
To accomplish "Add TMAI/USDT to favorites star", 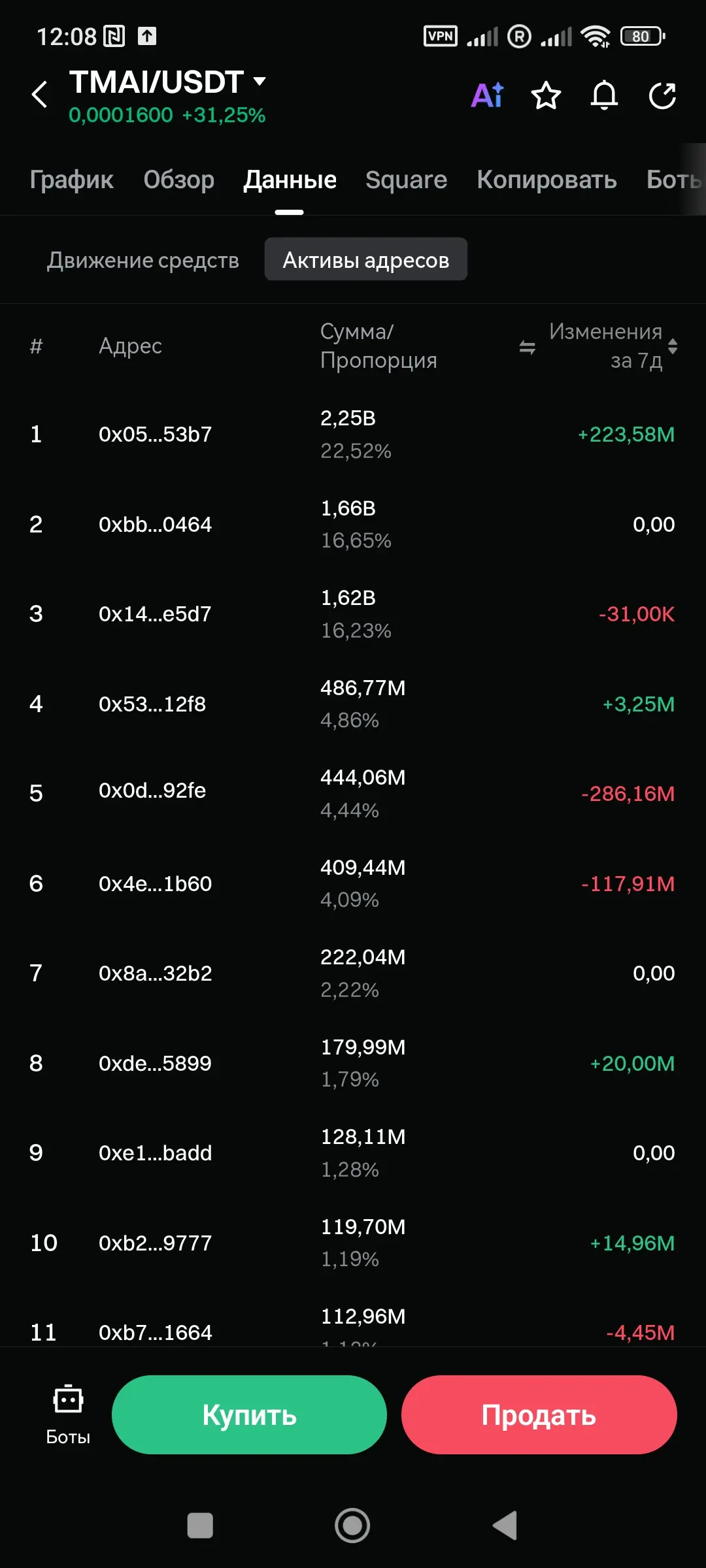I will 546,96.
